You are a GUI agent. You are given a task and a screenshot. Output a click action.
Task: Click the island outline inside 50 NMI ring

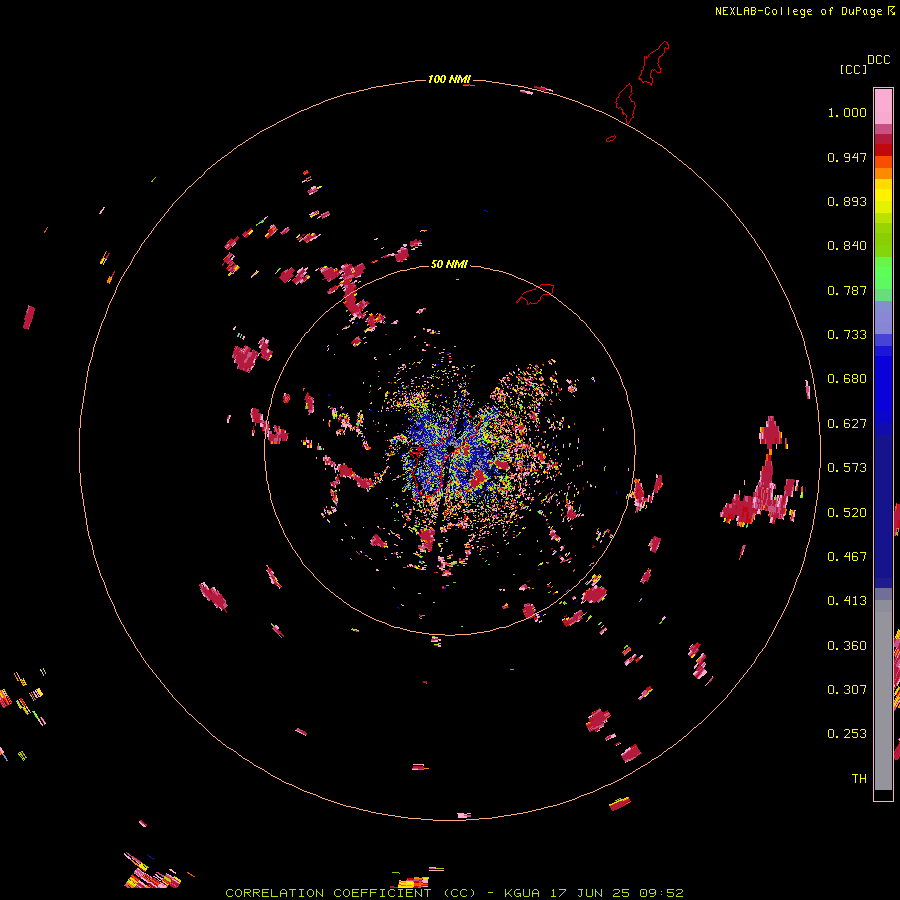pos(535,293)
